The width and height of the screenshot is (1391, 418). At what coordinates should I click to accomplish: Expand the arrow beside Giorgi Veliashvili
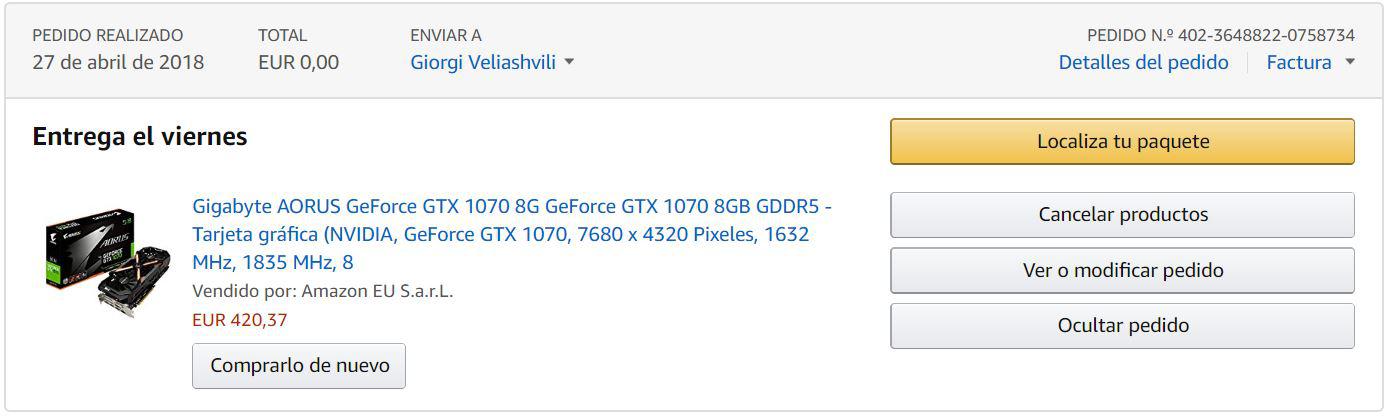coord(569,63)
